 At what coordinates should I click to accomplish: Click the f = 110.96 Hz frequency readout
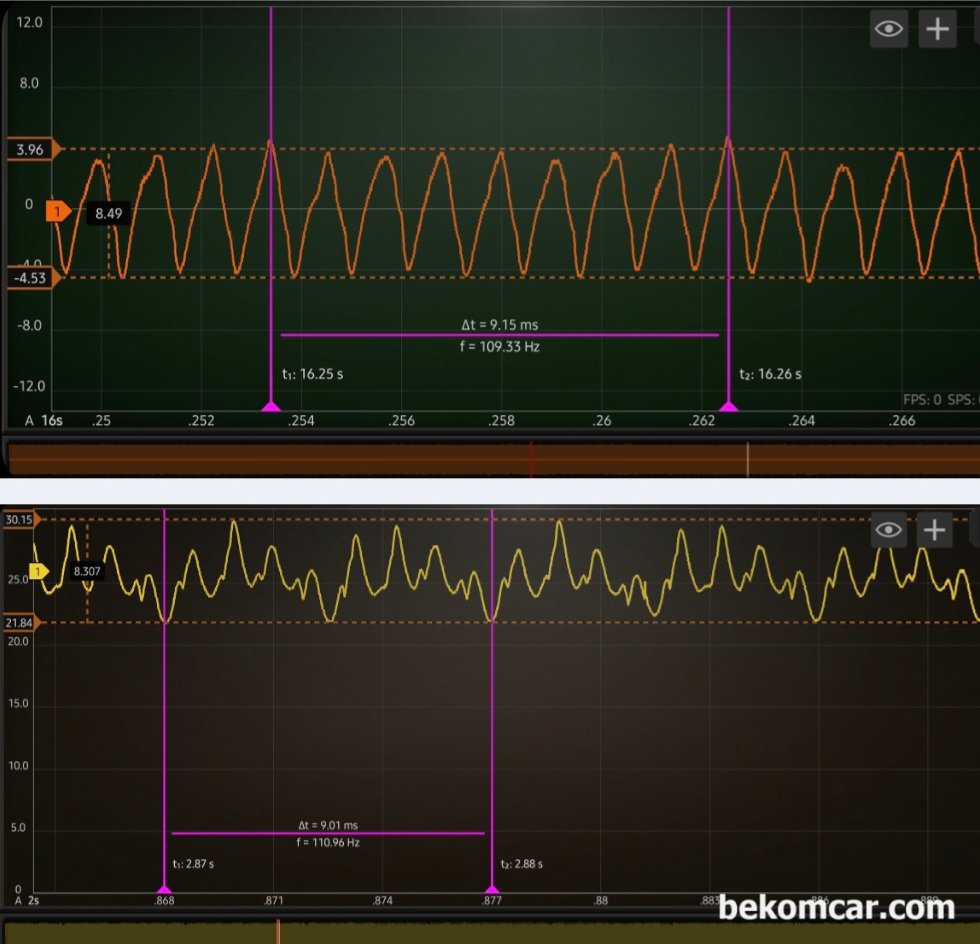(x=328, y=843)
